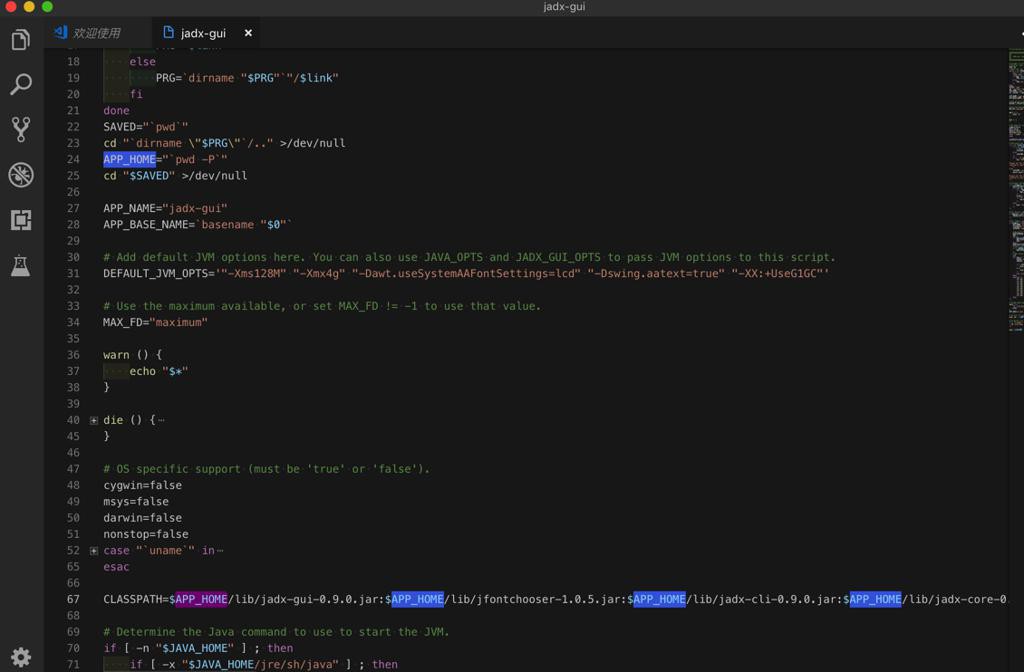The width and height of the screenshot is (1024, 672).
Task: Click the "esac" keyword
Action: 116,567
